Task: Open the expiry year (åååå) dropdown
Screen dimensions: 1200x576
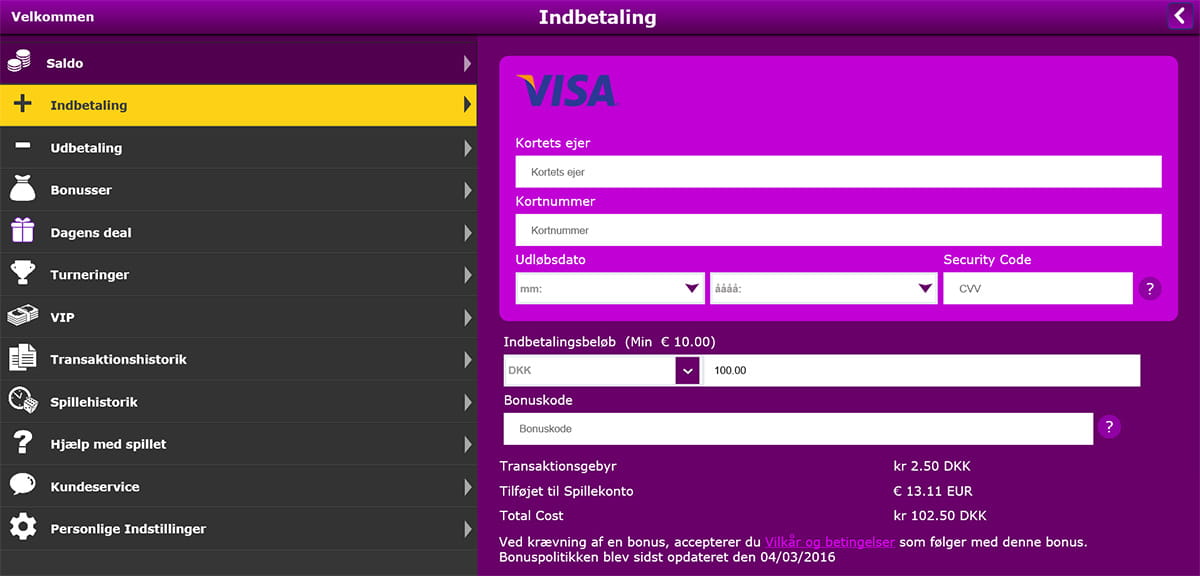Action: click(x=824, y=289)
